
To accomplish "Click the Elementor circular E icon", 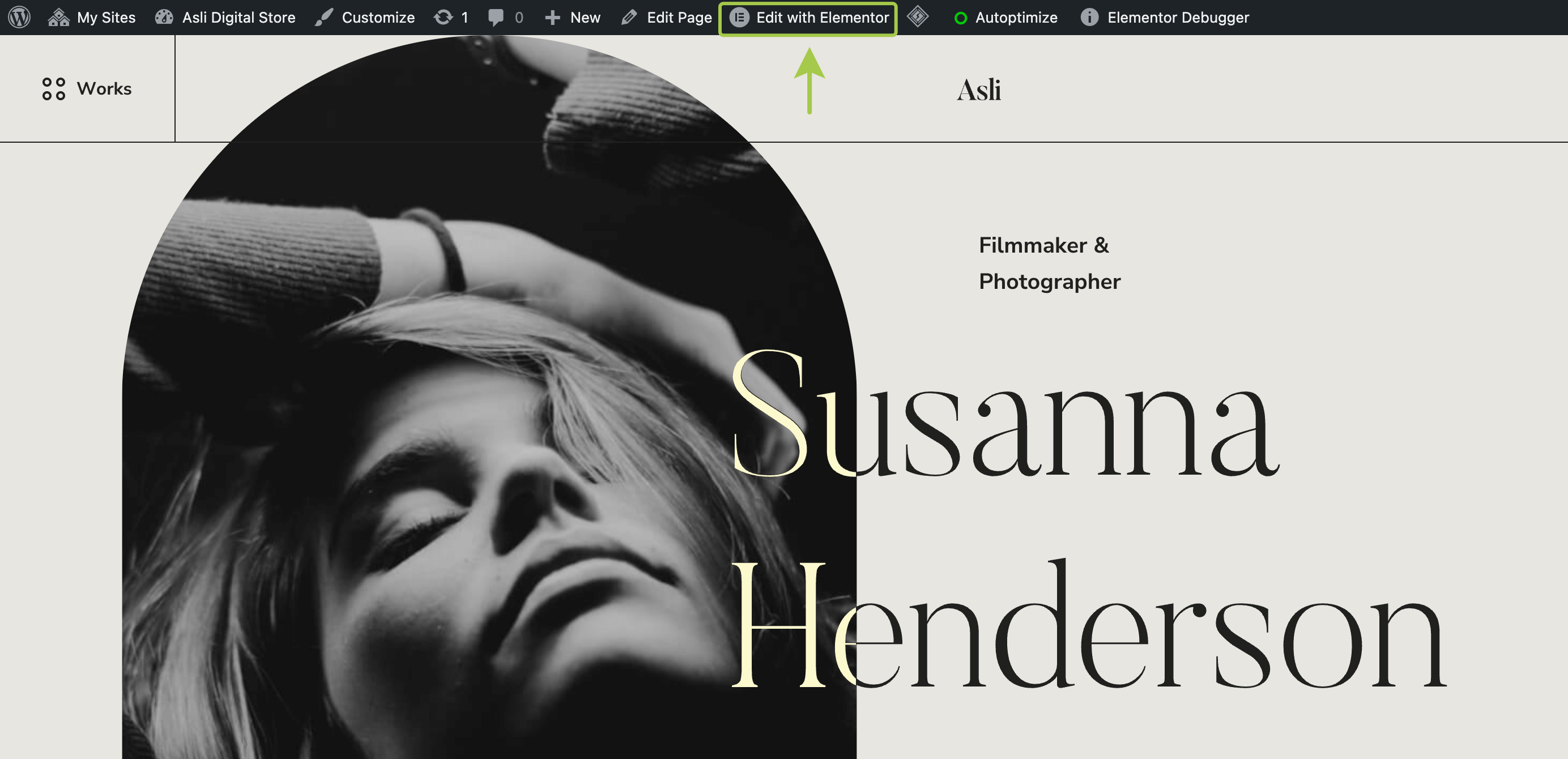I will pyautogui.click(x=739, y=17).
